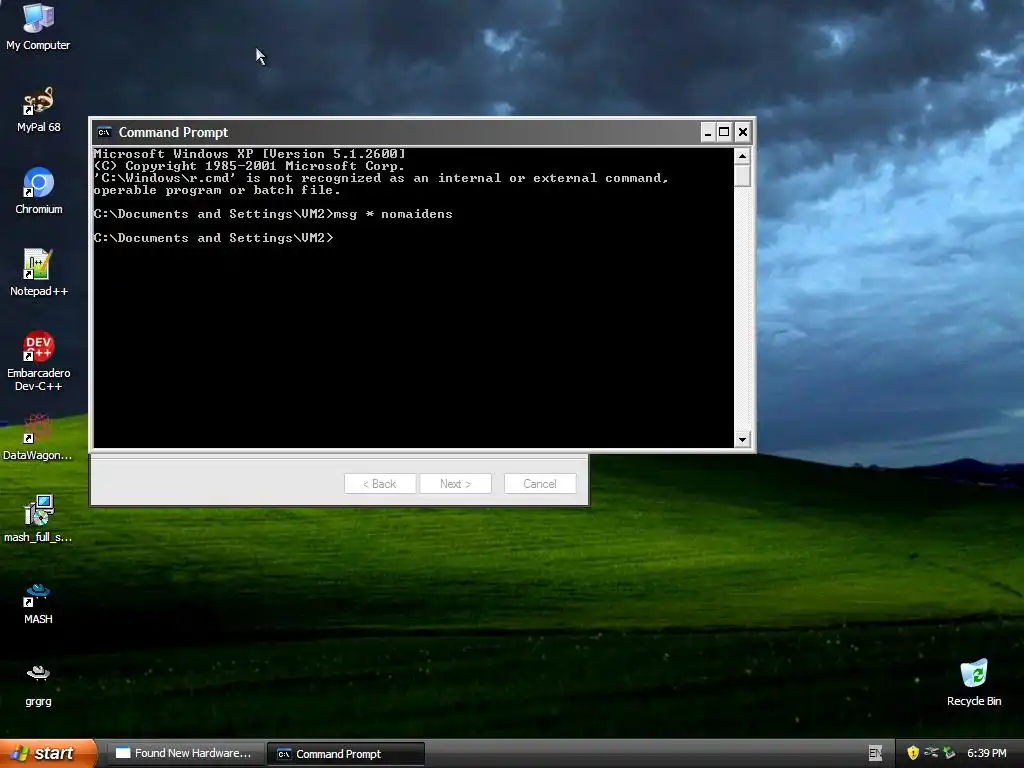Click the Command Prompt window title text

tap(173, 133)
